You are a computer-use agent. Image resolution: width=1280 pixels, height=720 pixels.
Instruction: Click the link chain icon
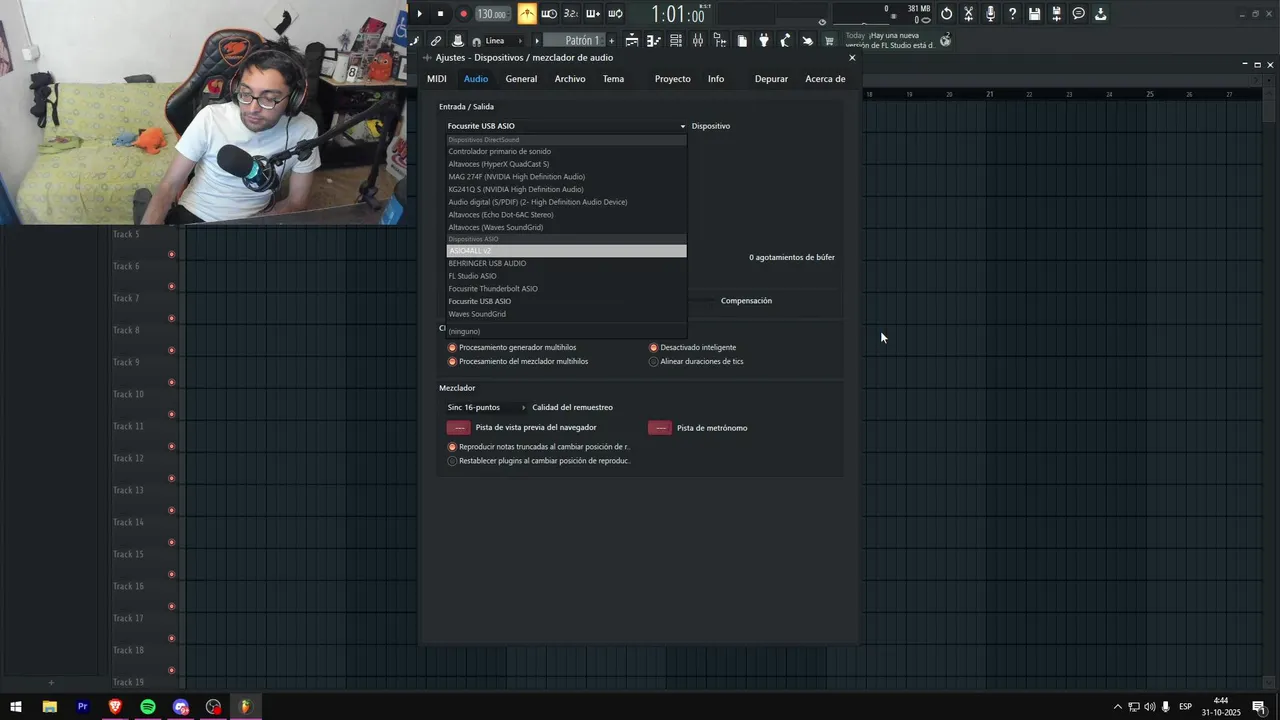point(436,41)
